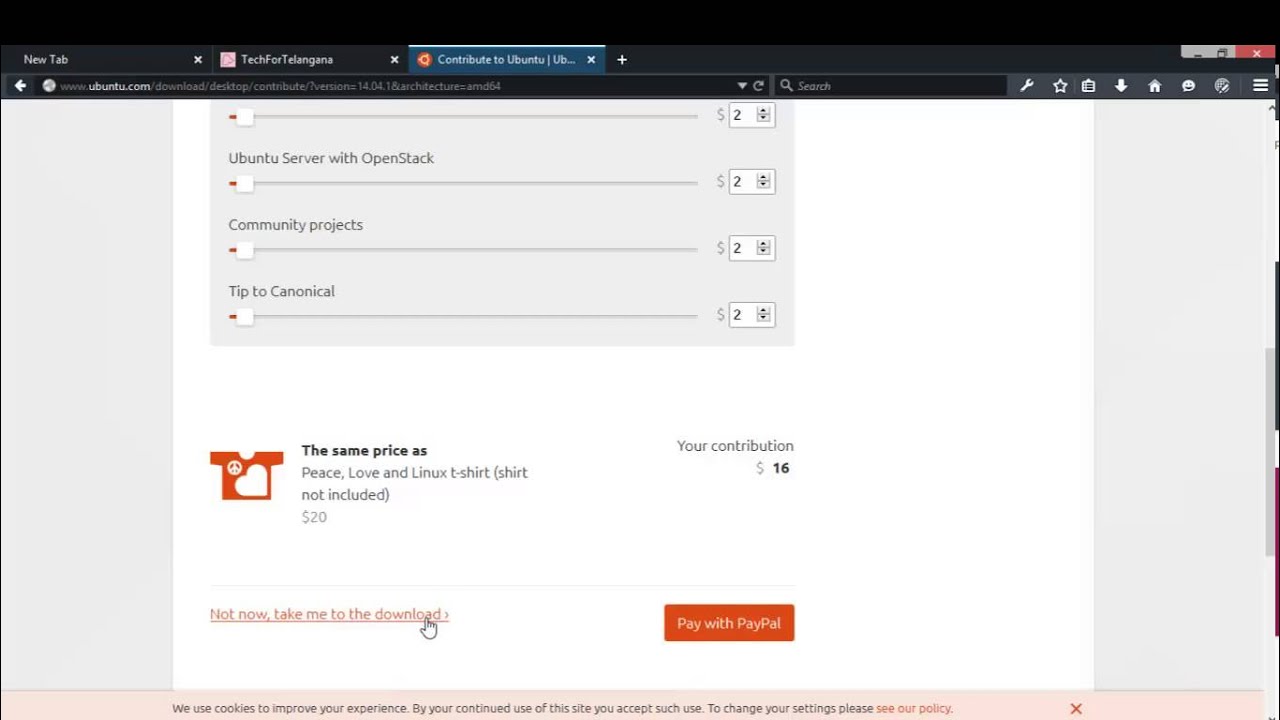The image size is (1280, 720).
Task: Click the Tip to Canonical slider handle
Action: coord(244,317)
